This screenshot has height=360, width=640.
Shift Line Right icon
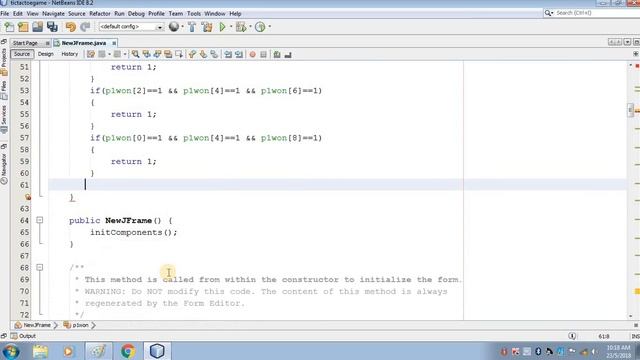(239, 54)
